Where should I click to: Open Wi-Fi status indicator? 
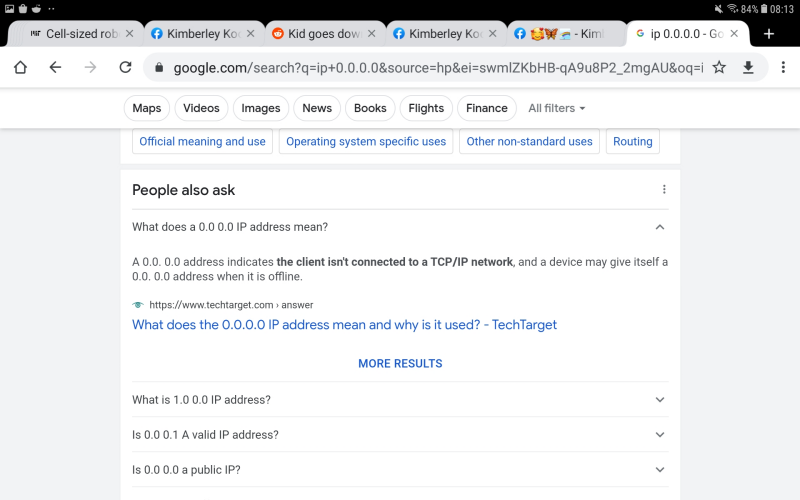[x=733, y=8]
